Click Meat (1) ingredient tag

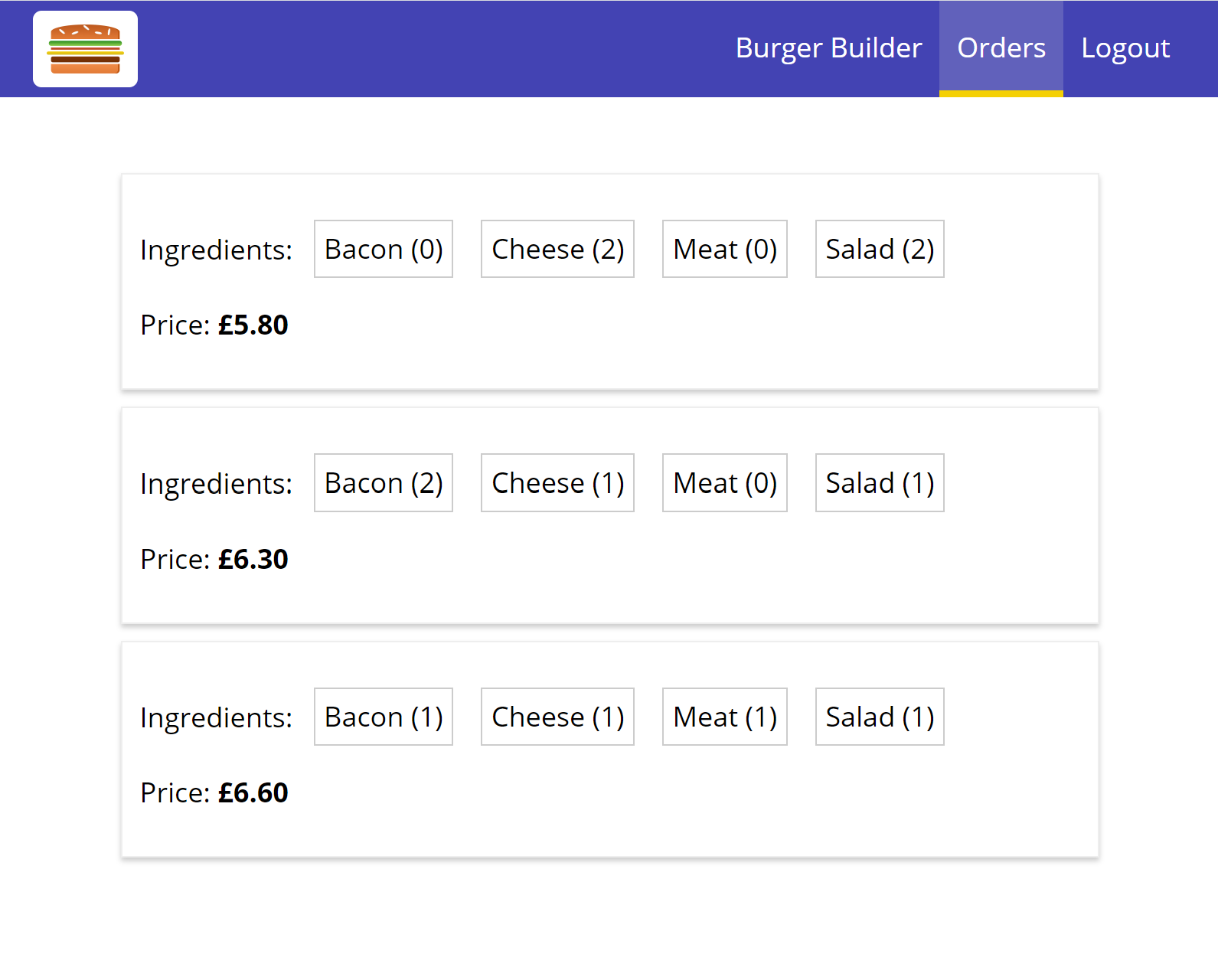coord(725,717)
